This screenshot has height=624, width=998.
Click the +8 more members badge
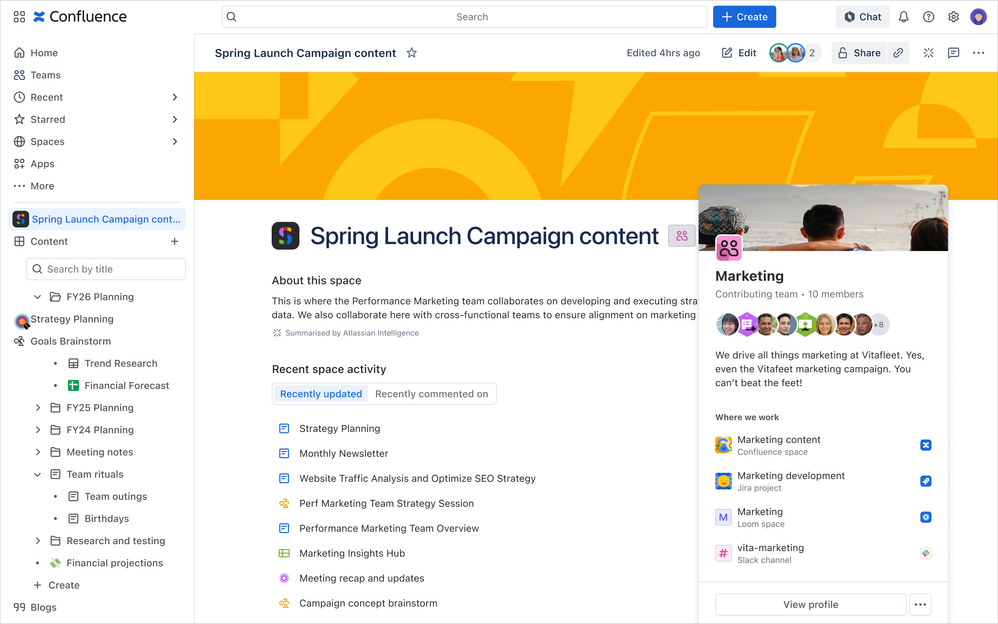point(879,324)
